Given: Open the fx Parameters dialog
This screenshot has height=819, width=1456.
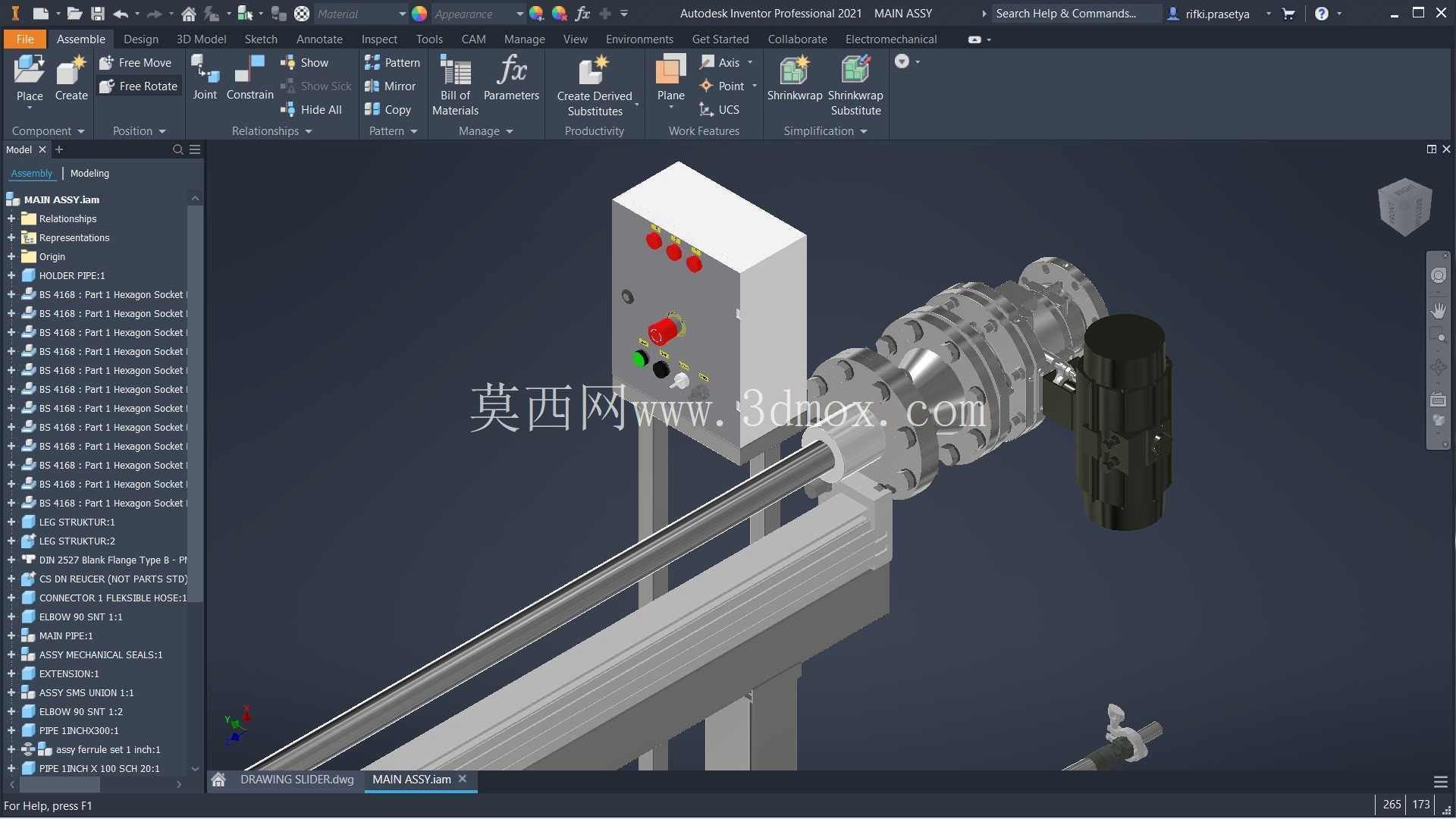Looking at the screenshot, I should [511, 79].
